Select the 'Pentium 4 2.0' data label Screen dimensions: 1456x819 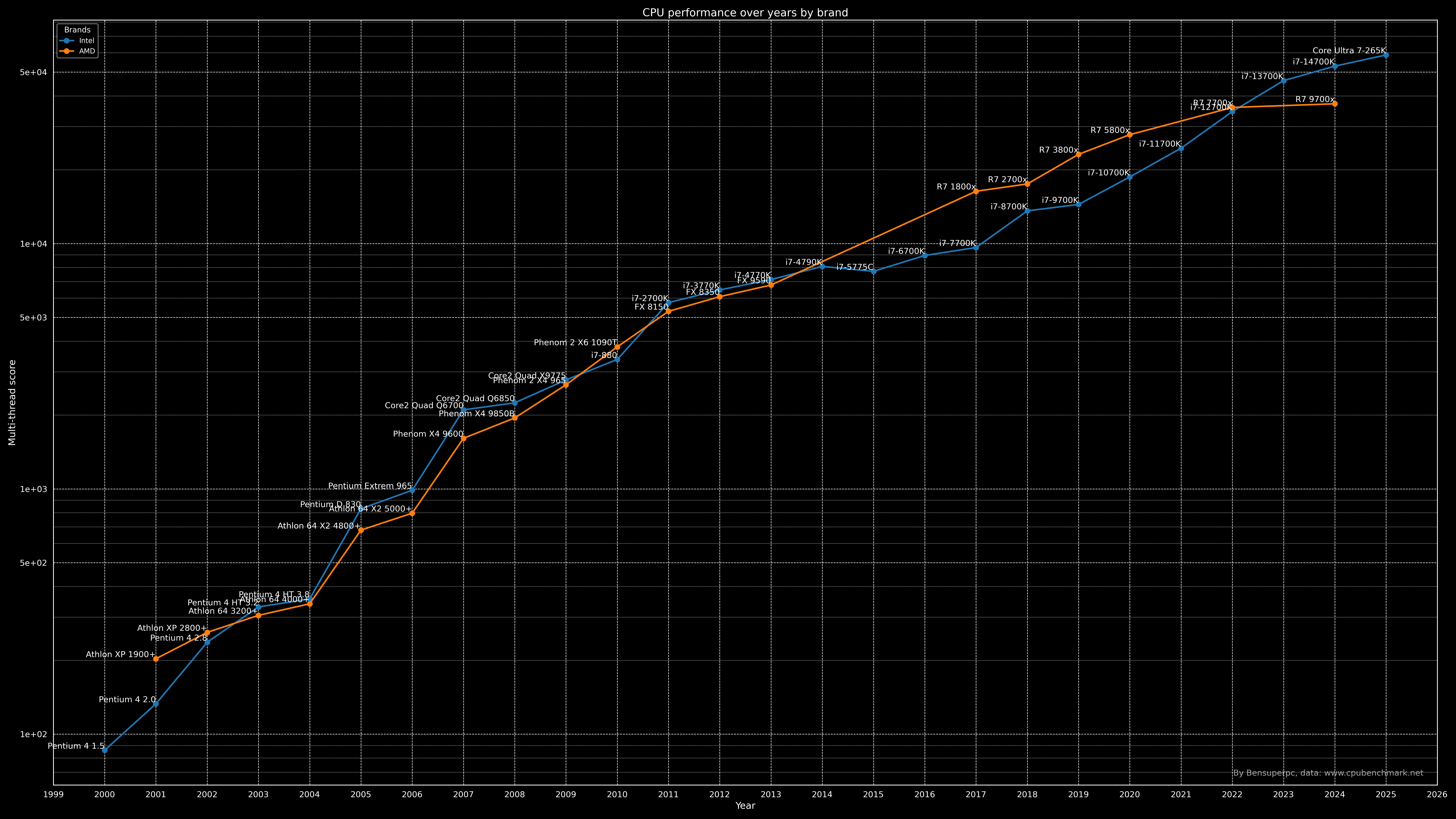tap(127, 700)
